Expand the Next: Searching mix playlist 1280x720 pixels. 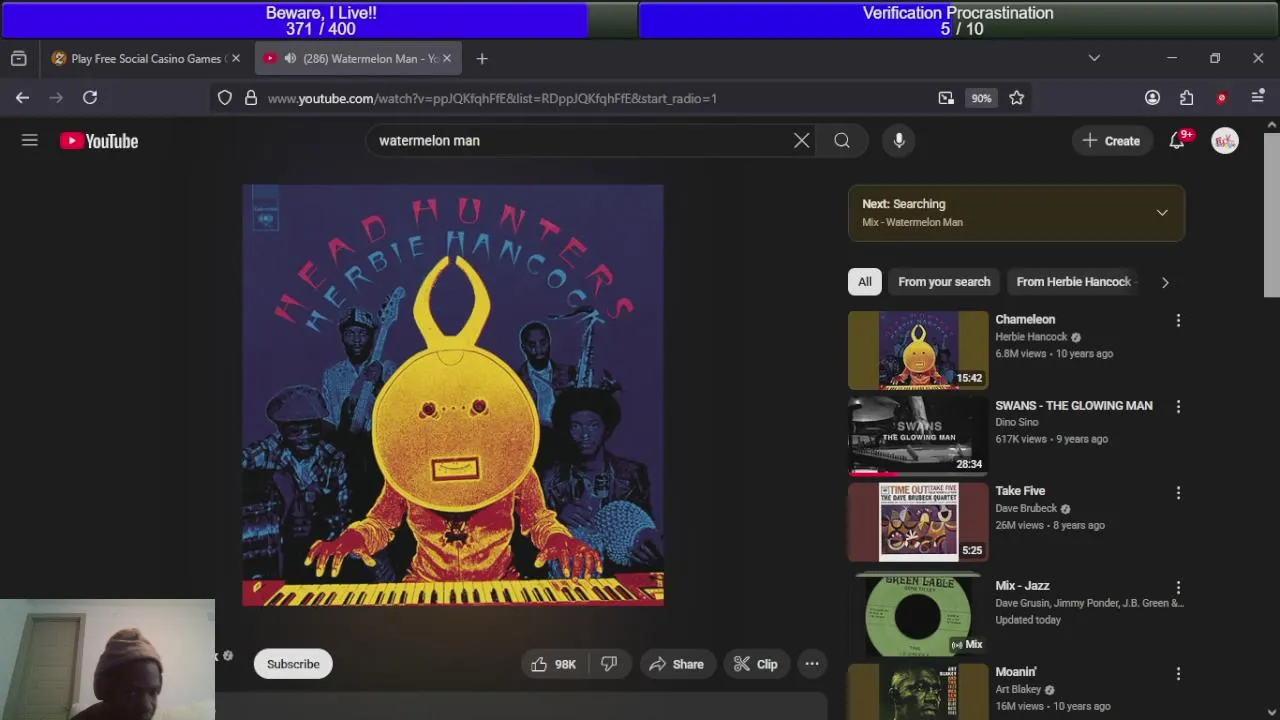pyautogui.click(x=1162, y=213)
